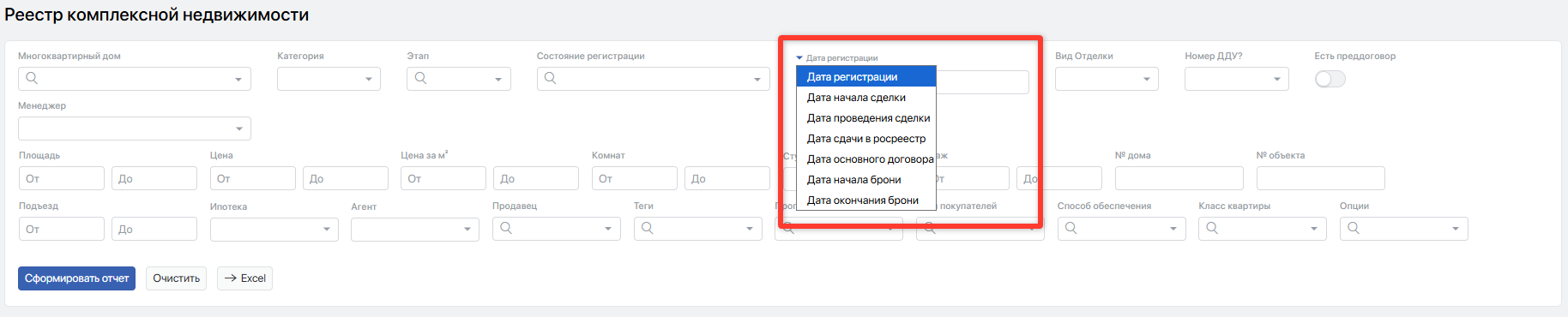Screen dimensions: 1568x317
Task: Open the 'Многоквартирный дом' dropdown
Action: click(x=135, y=79)
